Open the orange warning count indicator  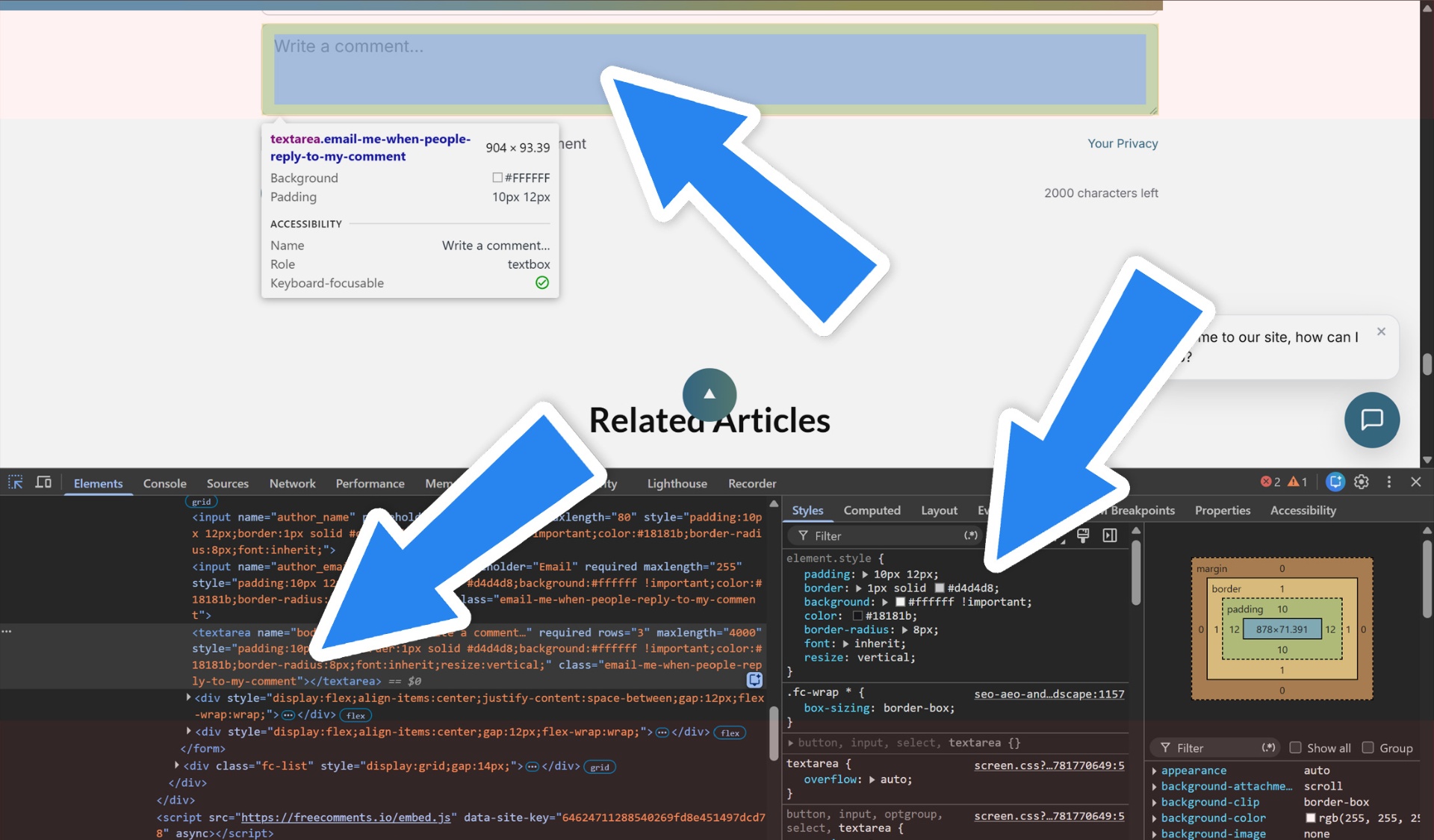point(1297,482)
